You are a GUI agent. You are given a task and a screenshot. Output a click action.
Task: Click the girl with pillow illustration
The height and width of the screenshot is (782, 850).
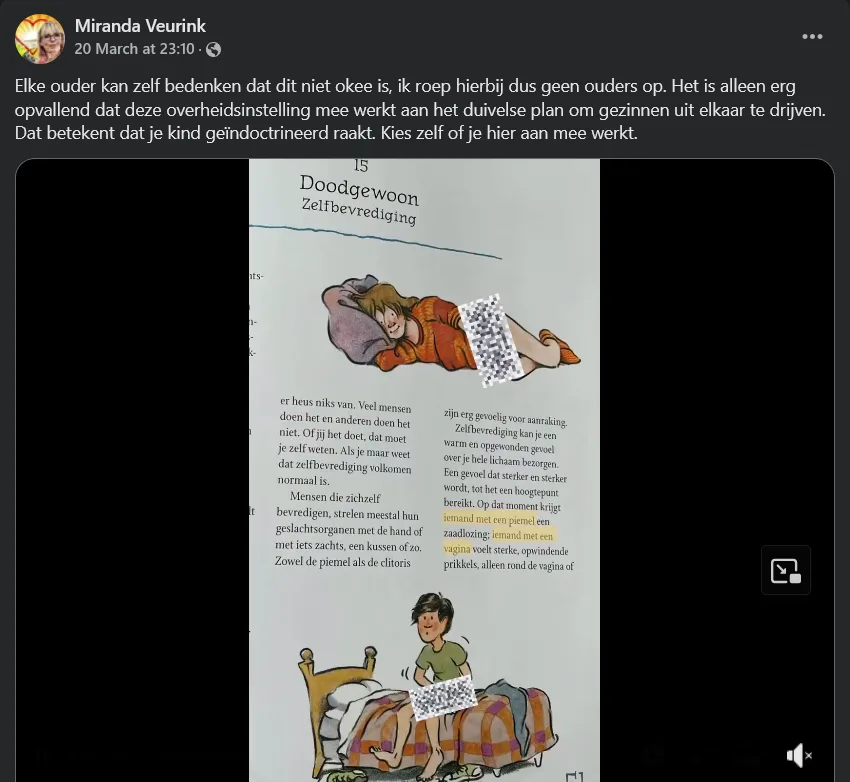point(450,329)
